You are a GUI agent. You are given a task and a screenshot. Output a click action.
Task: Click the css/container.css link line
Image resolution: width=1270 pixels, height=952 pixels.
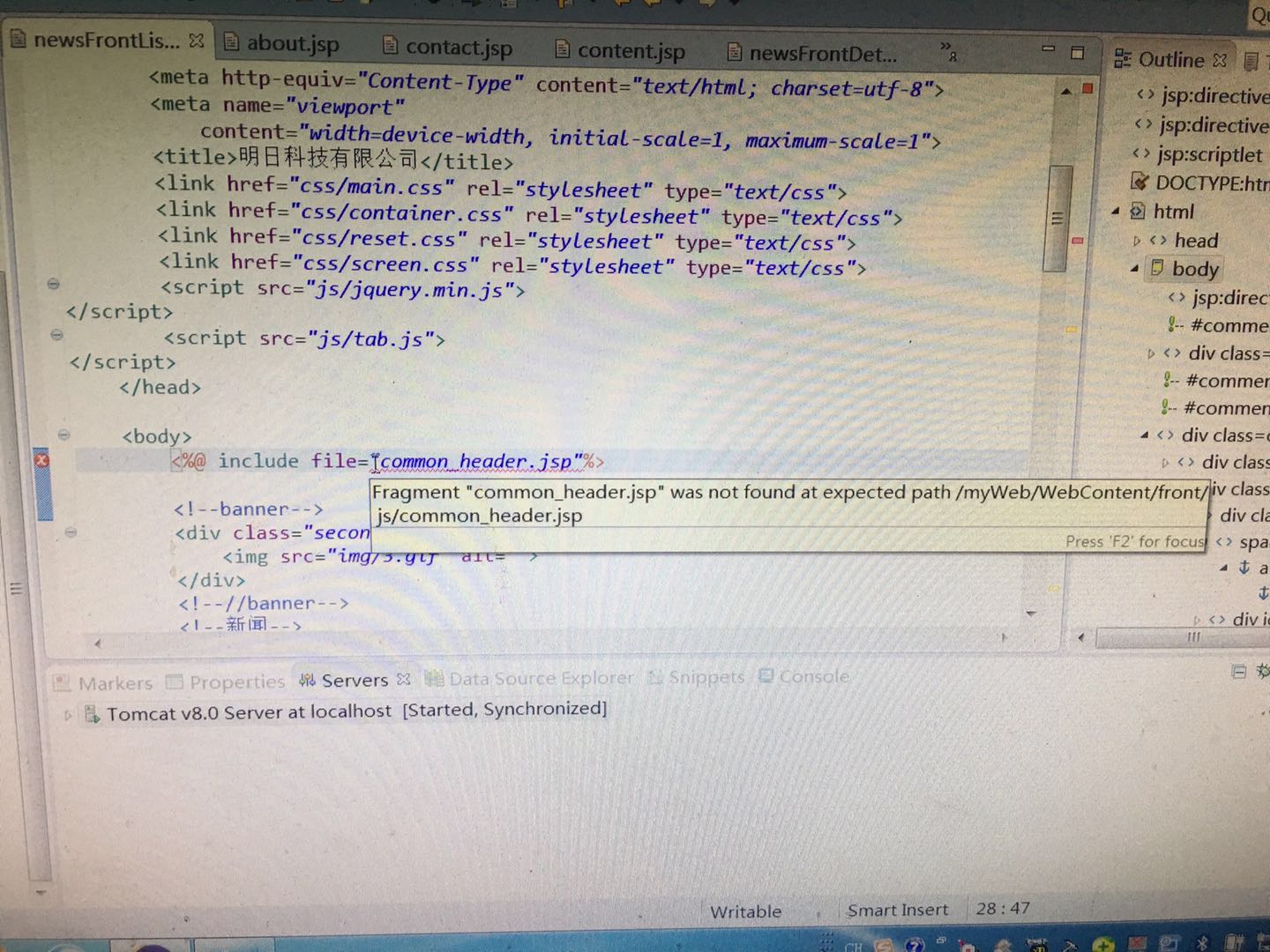529,213
